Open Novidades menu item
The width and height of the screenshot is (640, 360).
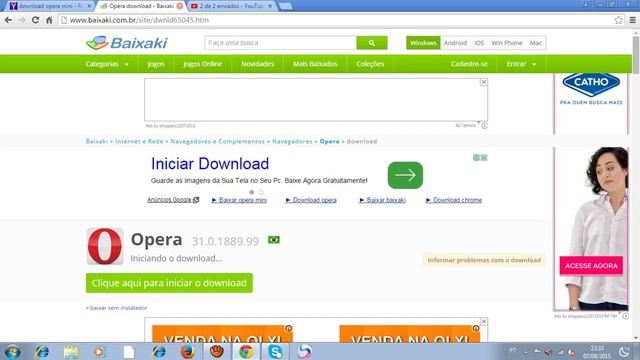tap(258, 64)
